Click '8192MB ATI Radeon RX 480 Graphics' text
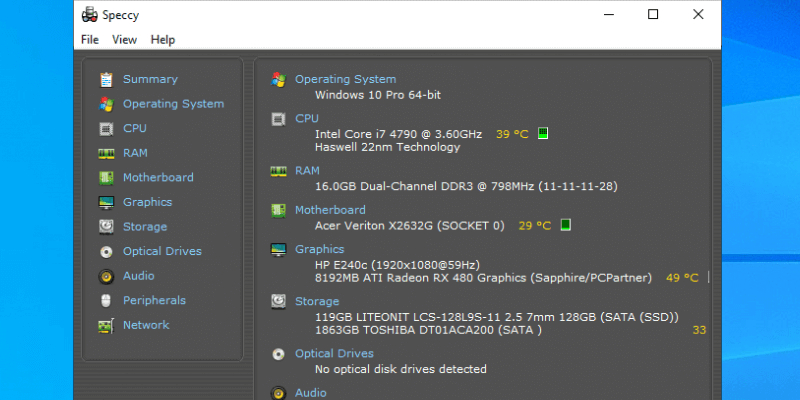Image resolution: width=800 pixels, height=400 pixels. pyautogui.click(x=420, y=278)
